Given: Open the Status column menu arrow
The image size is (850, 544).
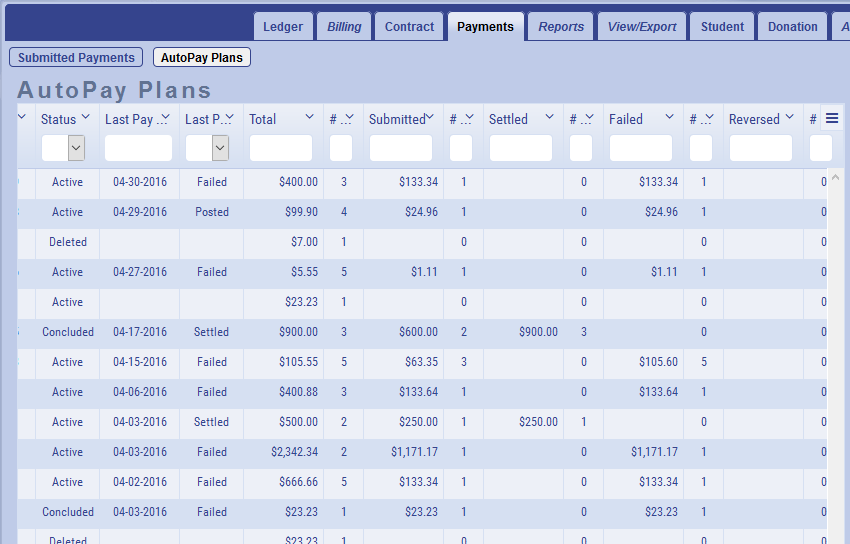Looking at the screenshot, I should (88, 118).
